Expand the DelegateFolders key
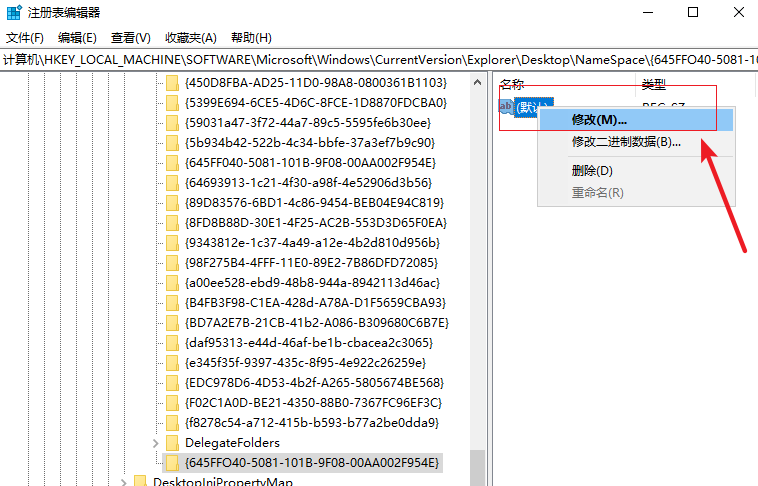Viewport: 758px width, 486px height. point(154,442)
